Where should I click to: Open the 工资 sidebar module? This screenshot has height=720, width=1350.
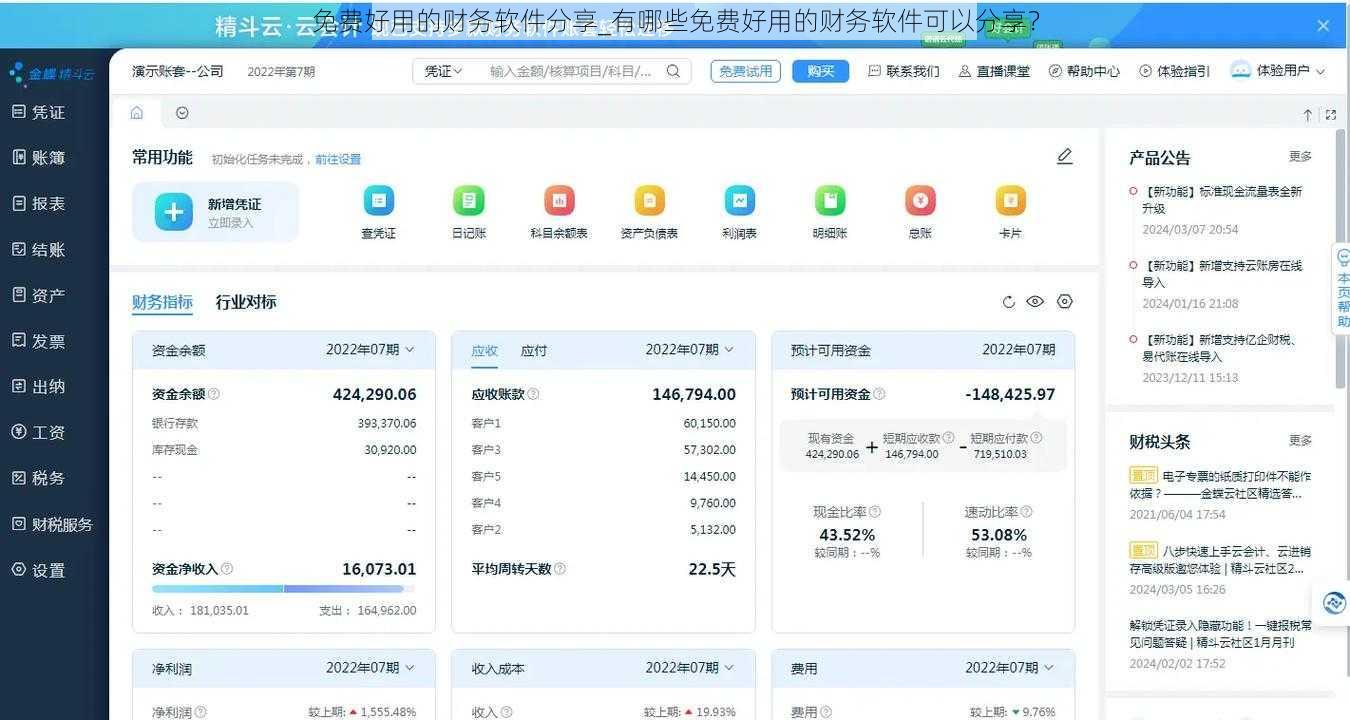pos(38,432)
